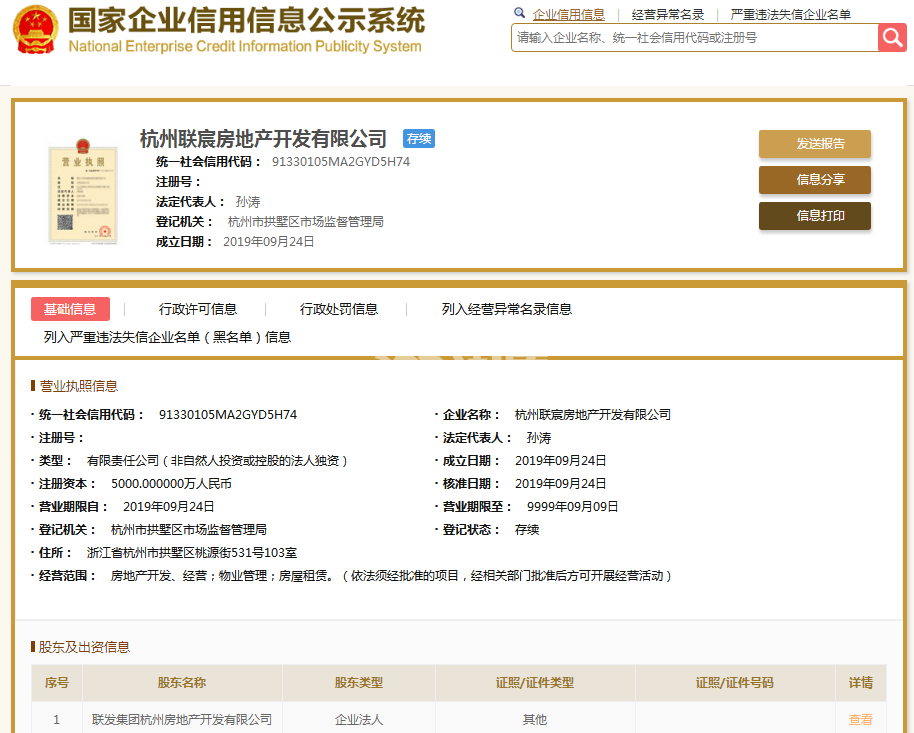Viewport: 914px width, 733px height.
Task: Click the 信息分享 button
Action: coord(814,180)
